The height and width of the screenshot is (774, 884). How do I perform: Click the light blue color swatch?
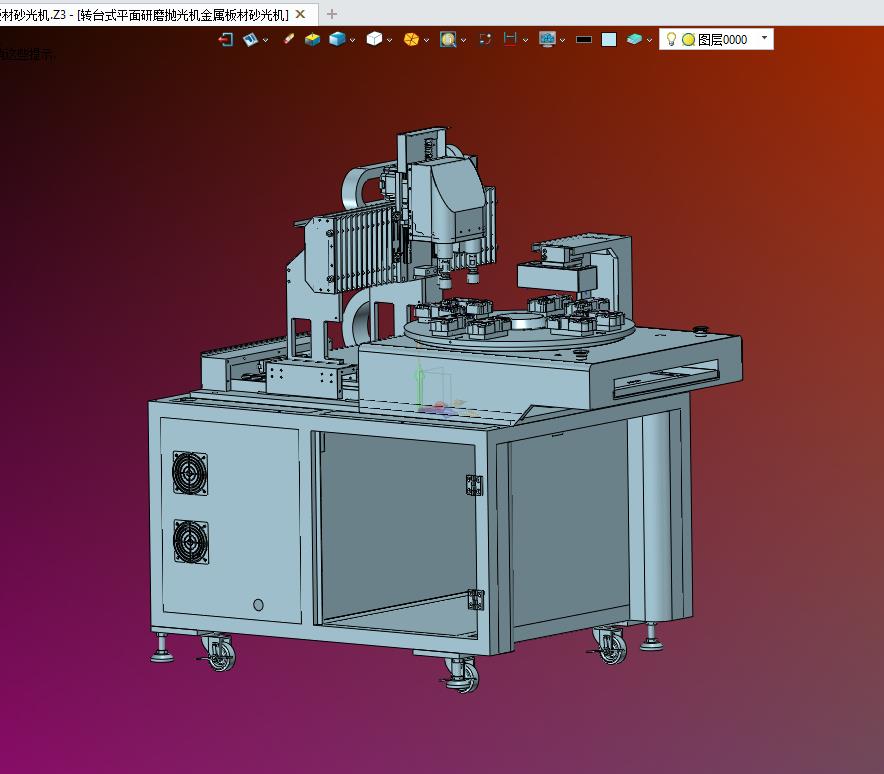609,39
